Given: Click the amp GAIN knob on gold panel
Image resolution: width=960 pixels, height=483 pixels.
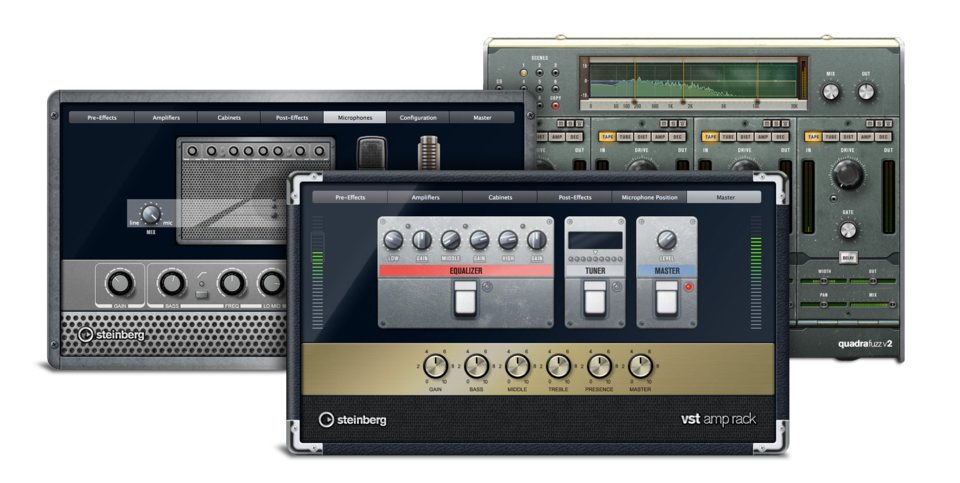Looking at the screenshot, I should [x=435, y=367].
